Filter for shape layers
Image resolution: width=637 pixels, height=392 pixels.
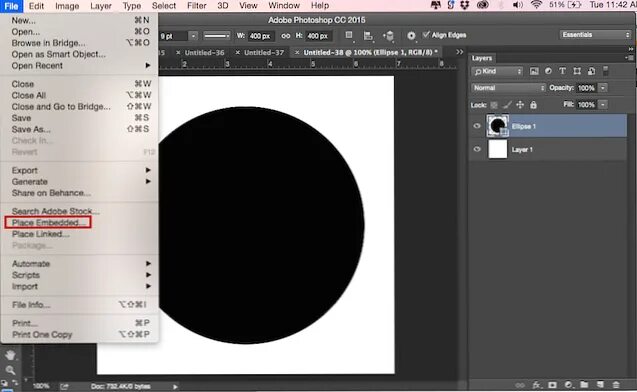tap(577, 71)
